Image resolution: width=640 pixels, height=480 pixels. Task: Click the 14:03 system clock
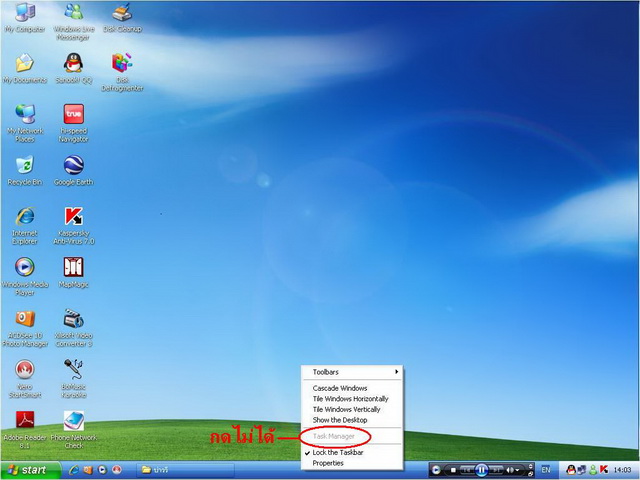click(622, 470)
